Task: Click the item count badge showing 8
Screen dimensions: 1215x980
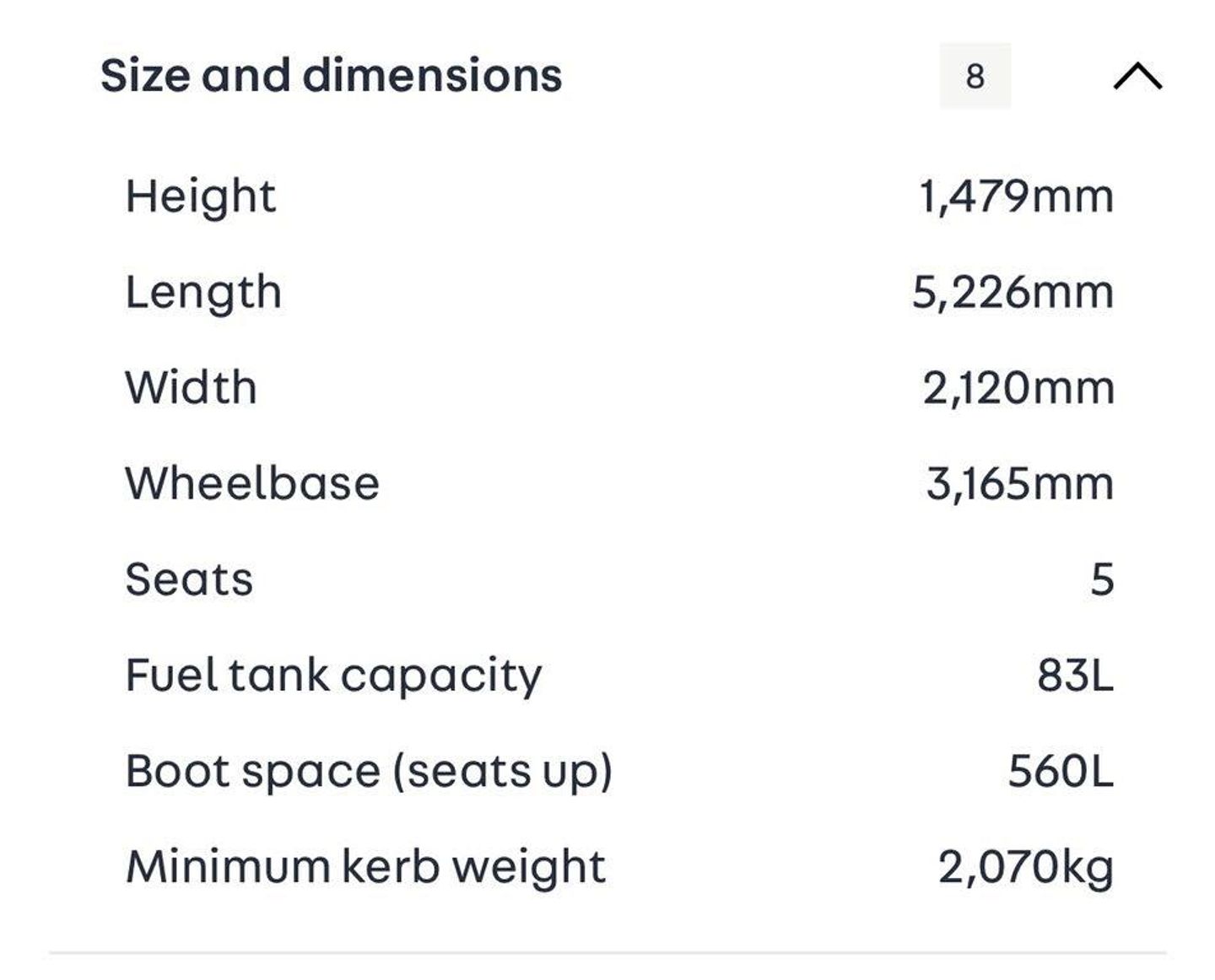Action: (x=975, y=76)
